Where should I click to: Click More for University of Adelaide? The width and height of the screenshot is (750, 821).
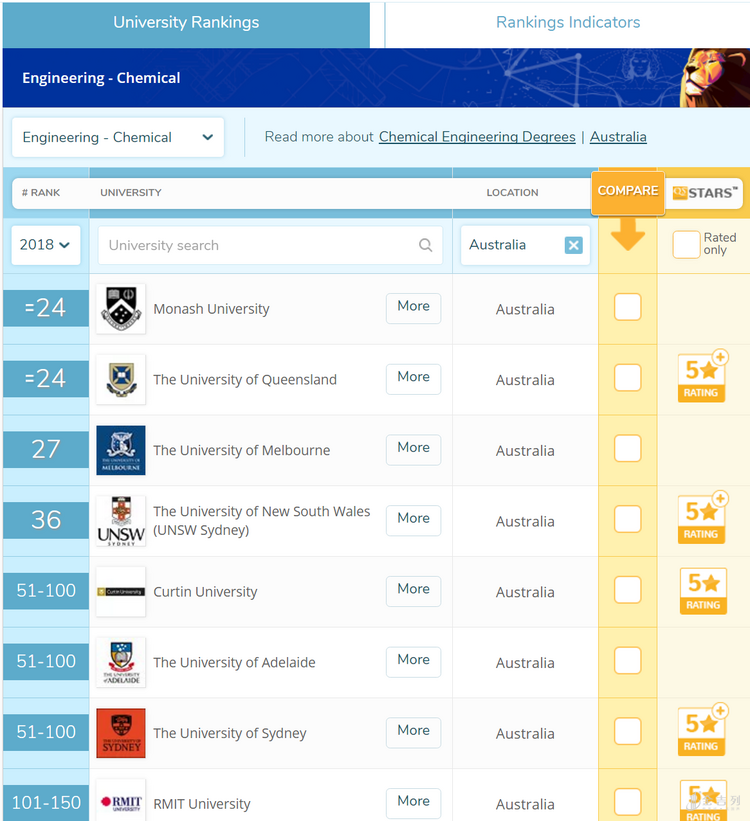(413, 661)
